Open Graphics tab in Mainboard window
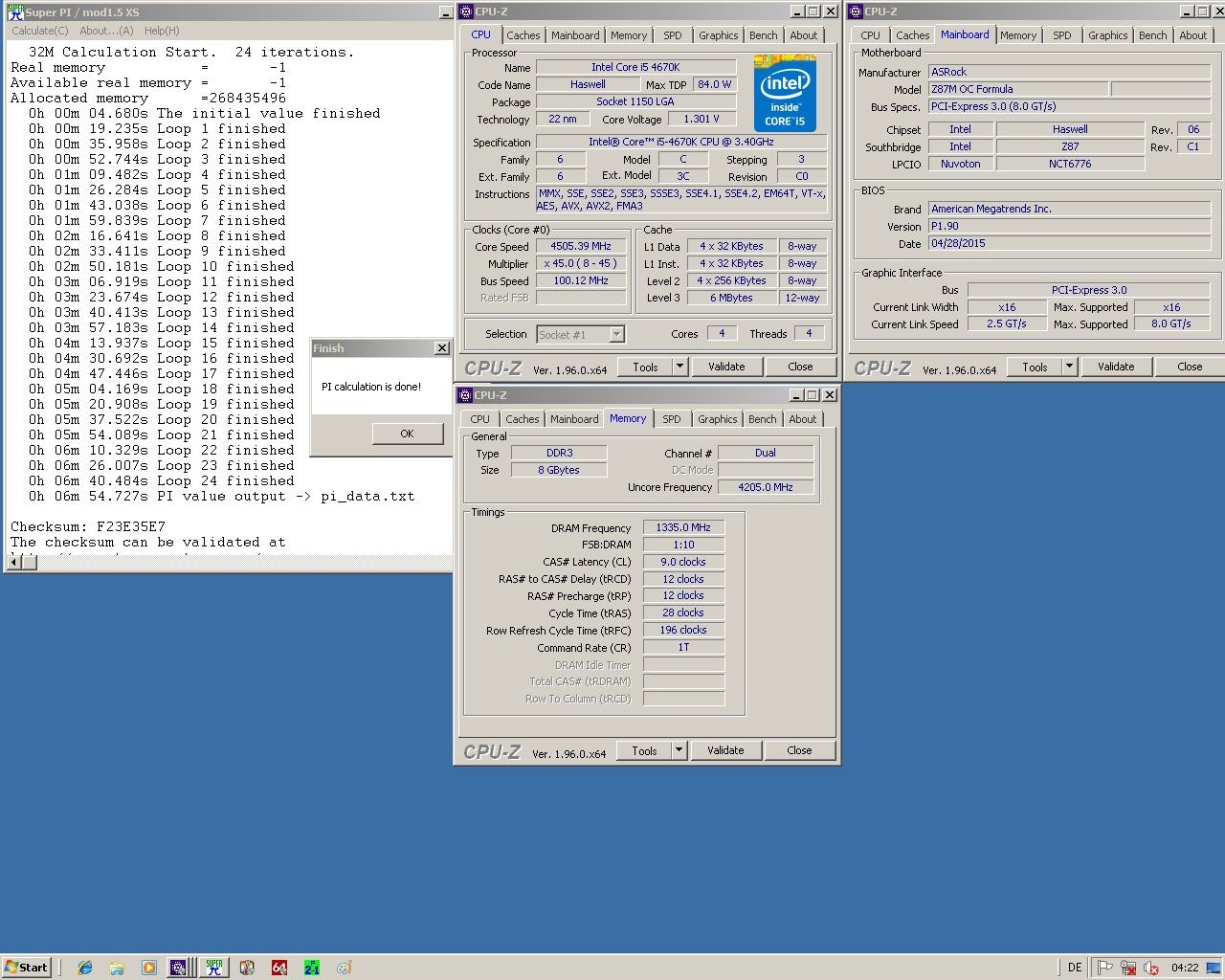The height and width of the screenshot is (980, 1225). pos(1107,35)
